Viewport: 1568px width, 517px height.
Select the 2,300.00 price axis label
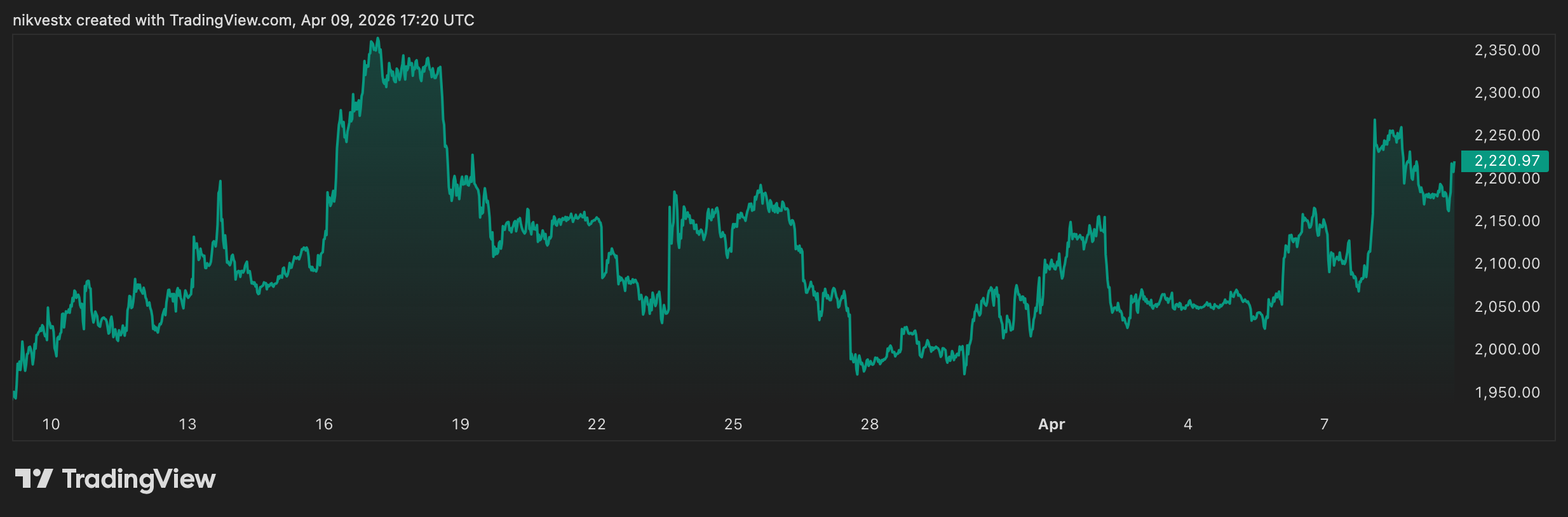(x=1507, y=93)
